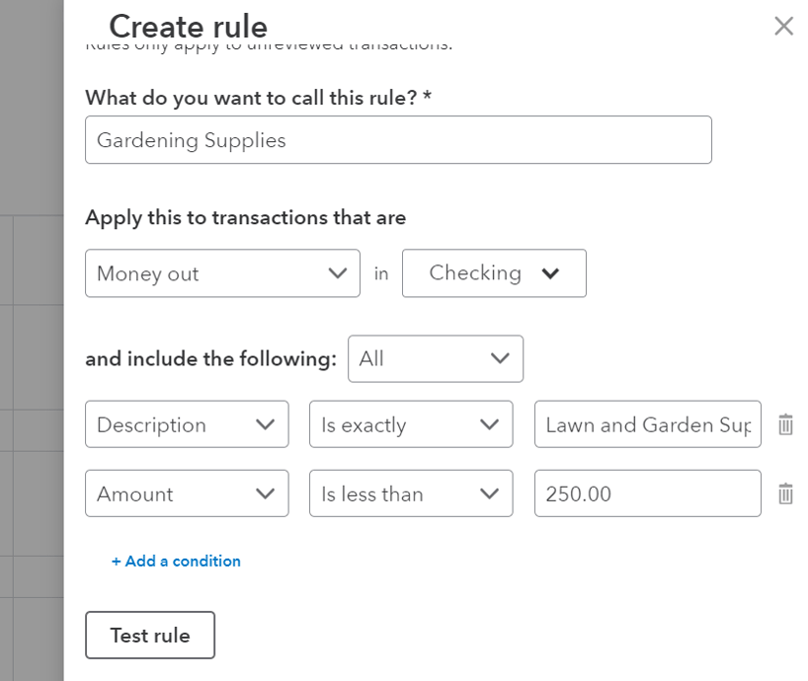Open the Is less than operator dropdown
Viewport: 808px width, 681px height.
click(x=410, y=493)
